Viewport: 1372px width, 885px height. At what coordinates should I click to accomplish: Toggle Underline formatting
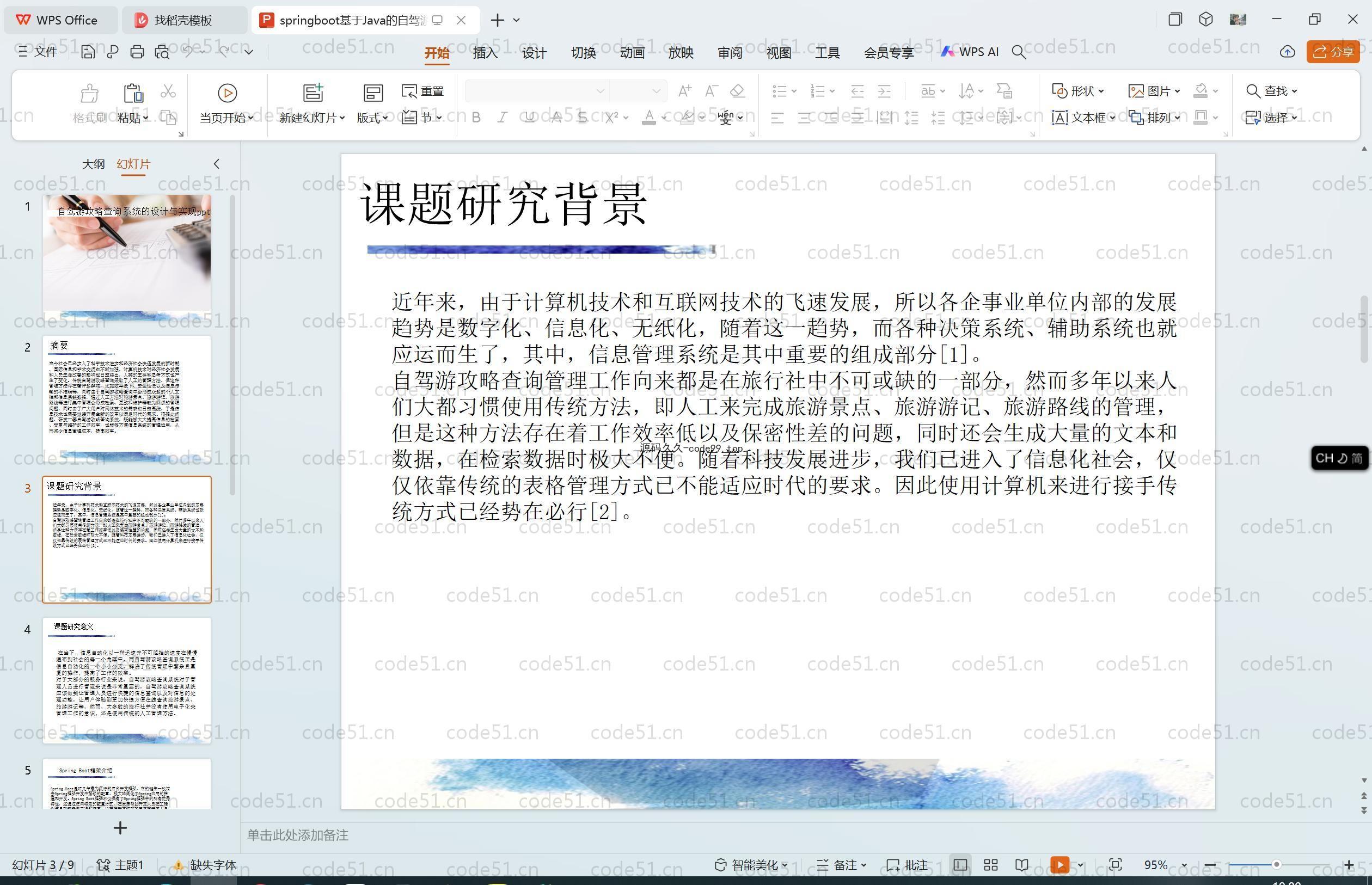pyautogui.click(x=529, y=118)
